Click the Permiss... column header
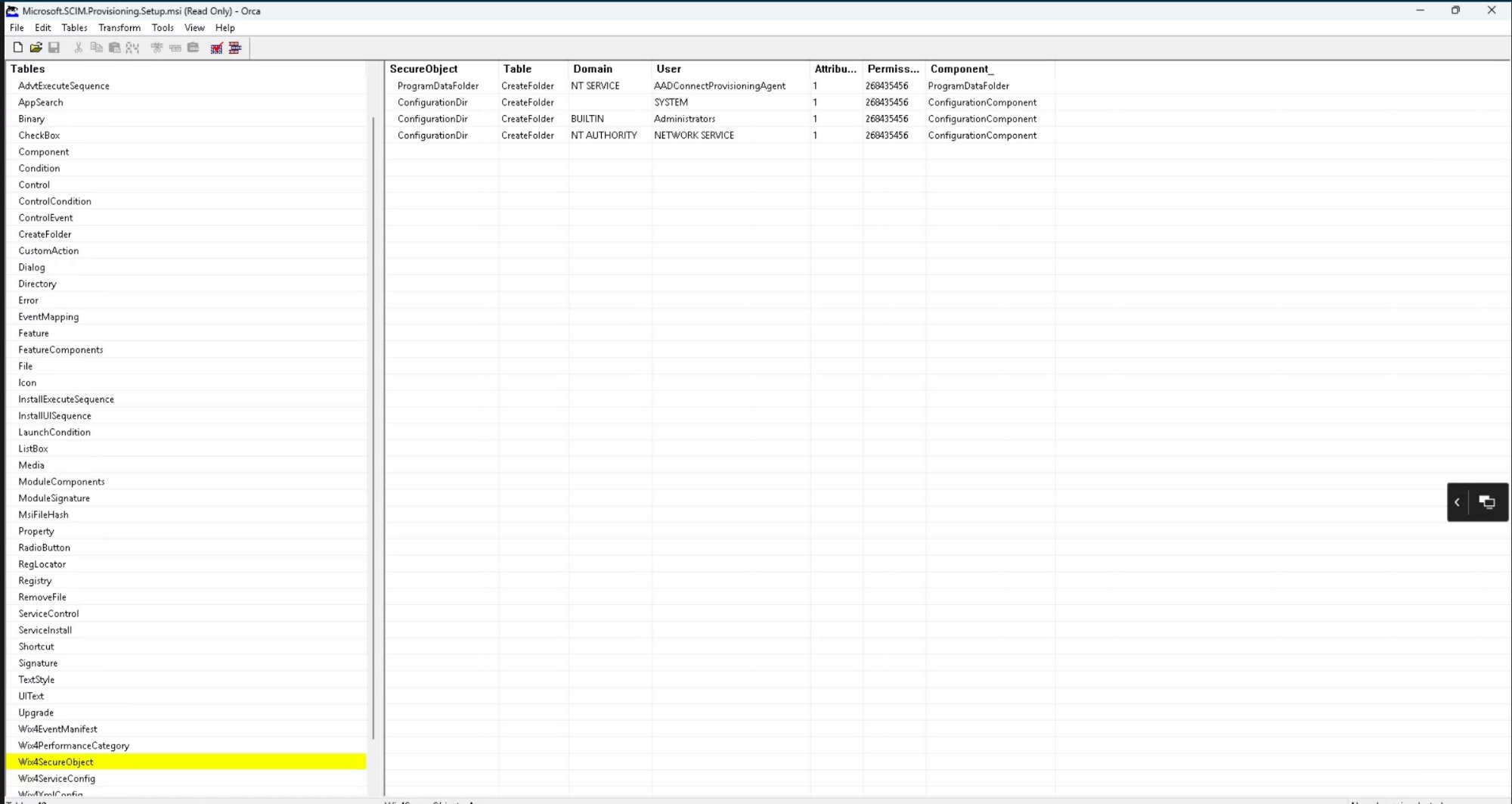This screenshot has width=1512, height=804. (894, 69)
